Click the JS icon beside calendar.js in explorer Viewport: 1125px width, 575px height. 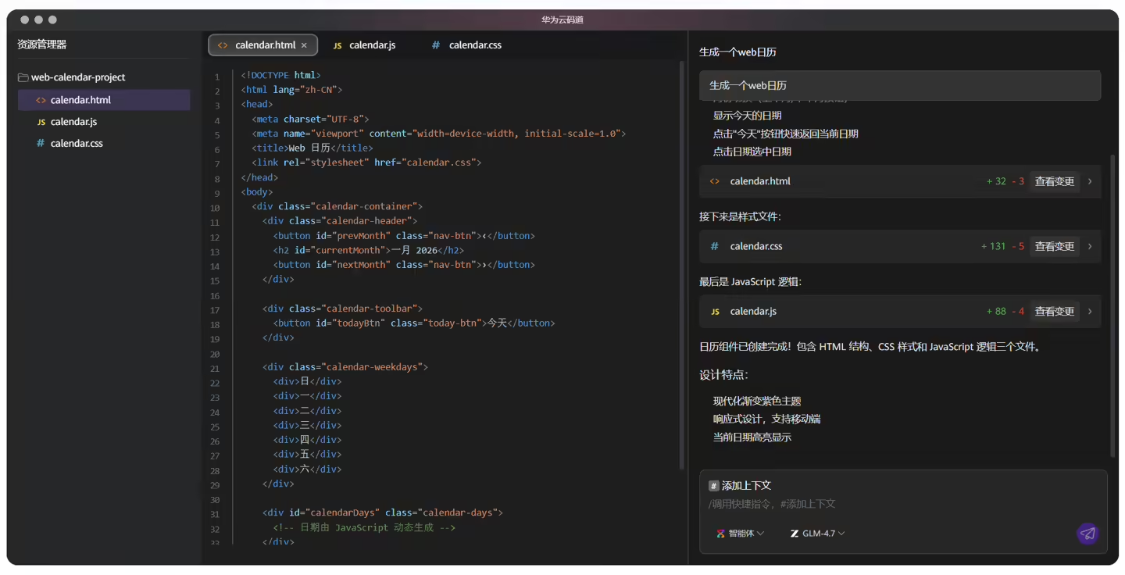[x=41, y=122]
